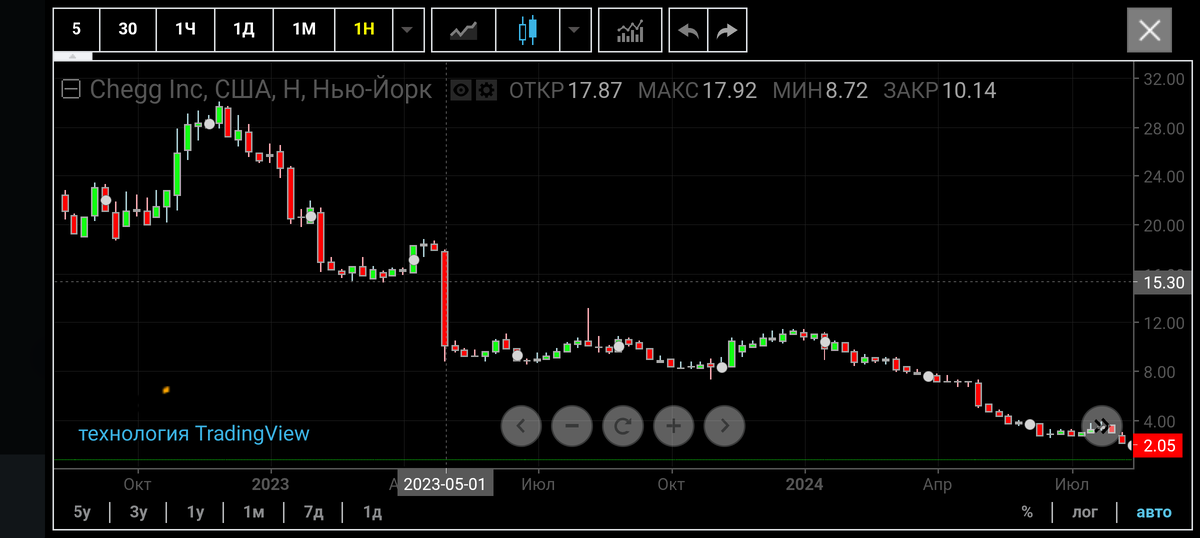Open the series settings gear icon
This screenshot has width=1200, height=538.
coord(486,90)
